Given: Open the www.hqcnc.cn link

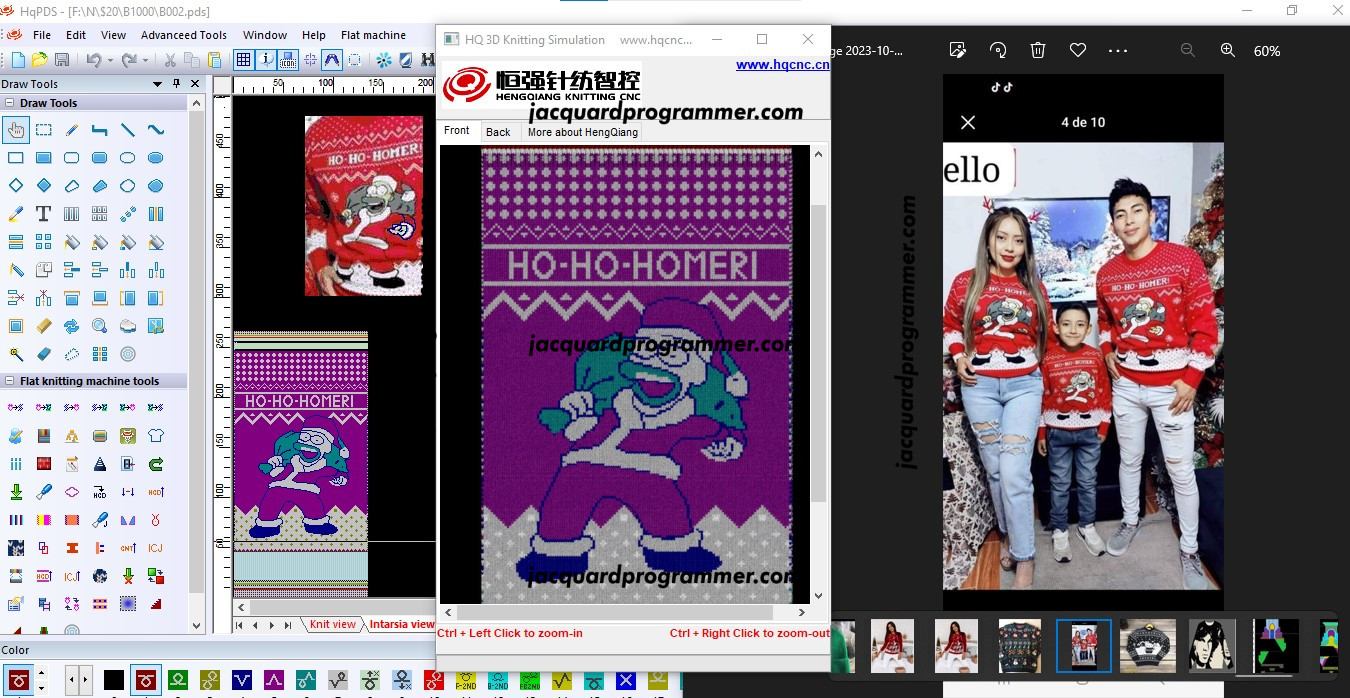Looking at the screenshot, I should coord(782,65).
